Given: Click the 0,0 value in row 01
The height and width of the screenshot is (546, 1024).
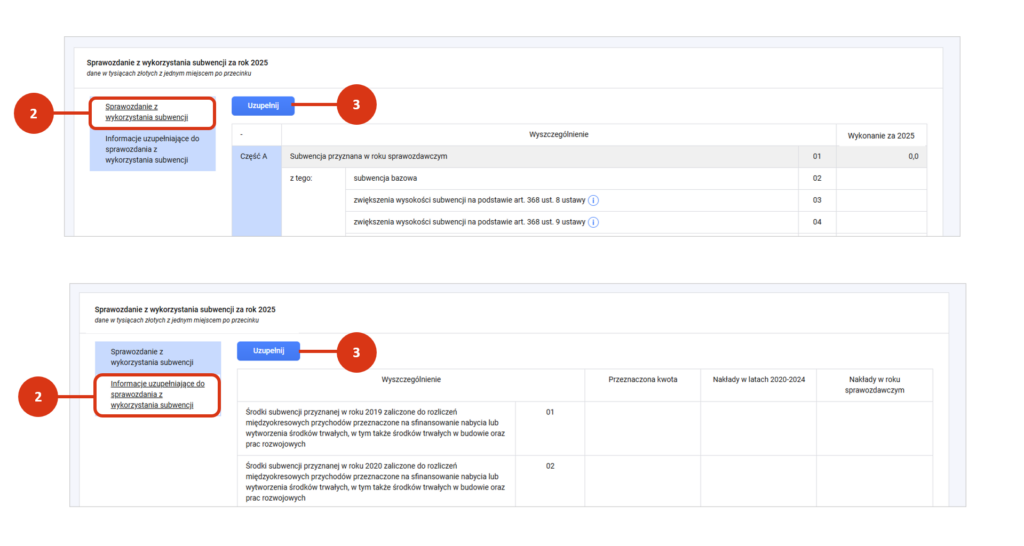Looking at the screenshot, I should [913, 157].
